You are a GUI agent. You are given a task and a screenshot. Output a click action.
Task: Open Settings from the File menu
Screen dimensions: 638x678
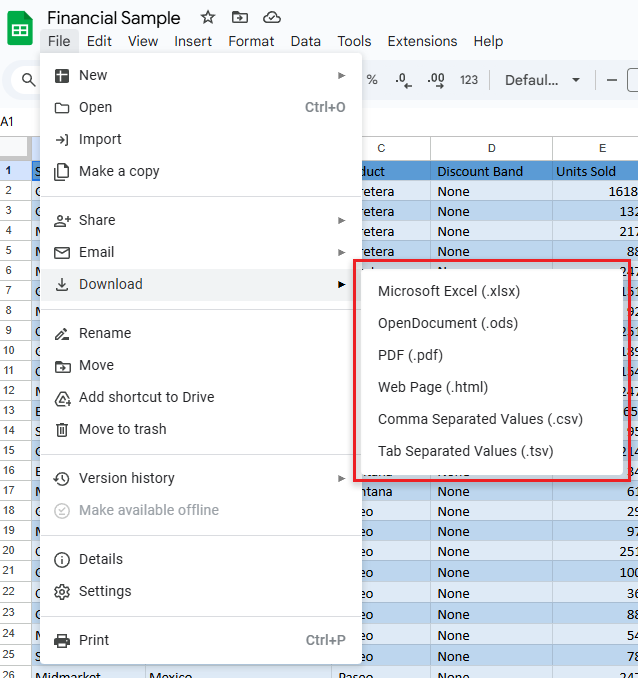pos(201,591)
